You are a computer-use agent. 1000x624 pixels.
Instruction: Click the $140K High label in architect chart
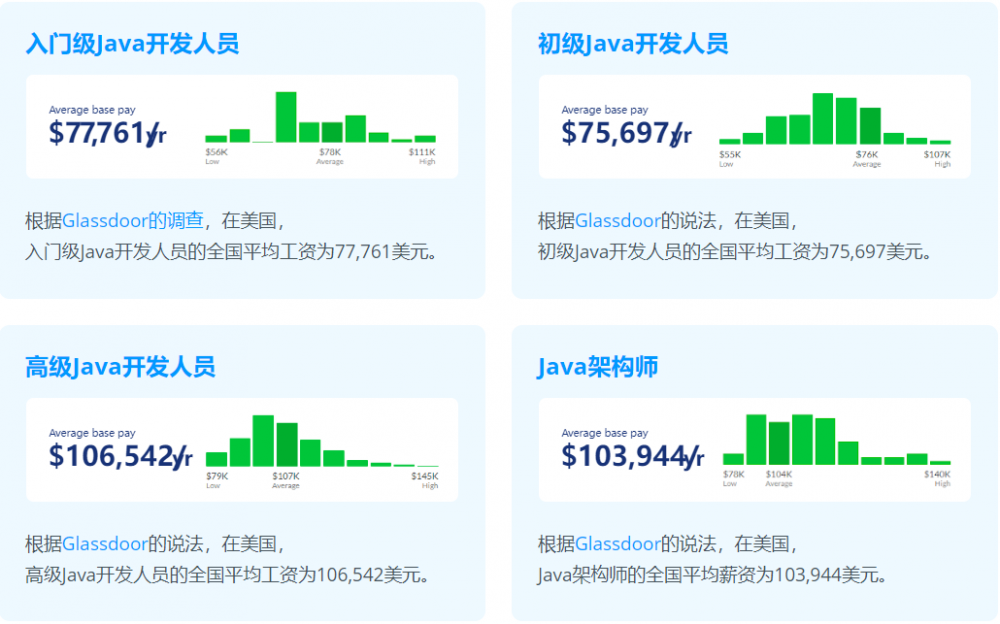click(939, 474)
